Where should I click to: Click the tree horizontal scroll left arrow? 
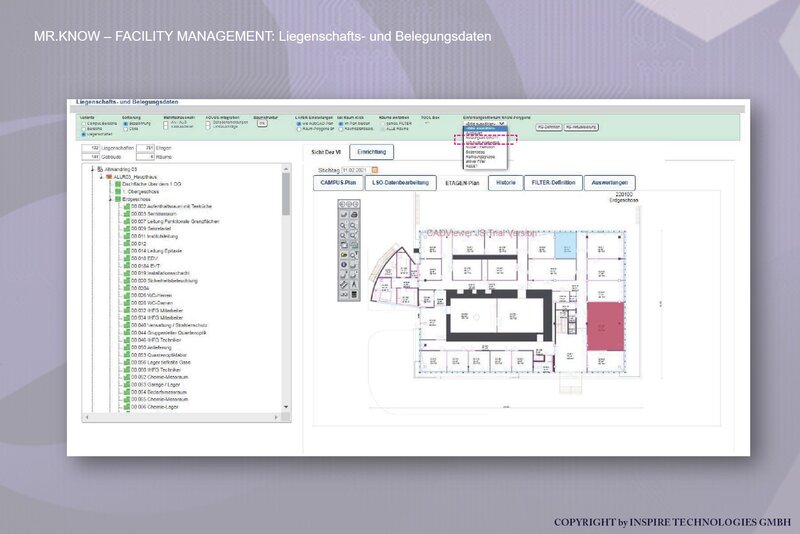coord(87,417)
